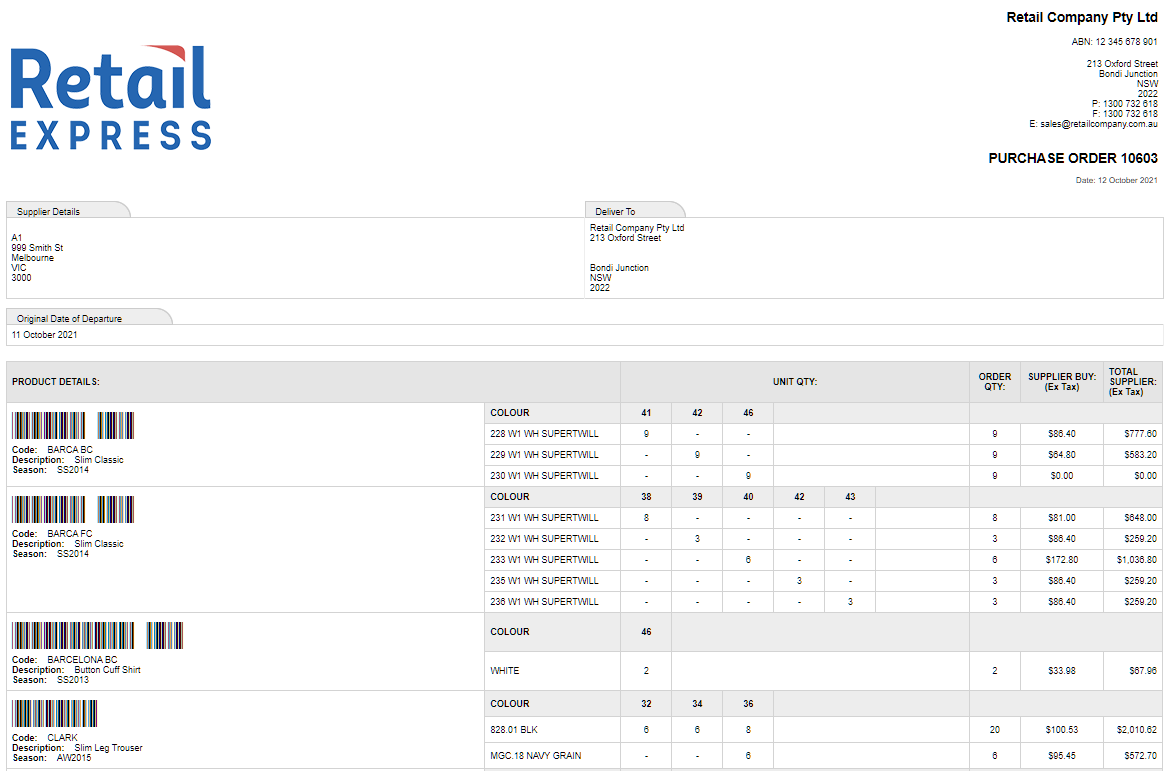Viewport: 1167px width, 771px height.
Task: Click the Code: BARCELONA BC label
Action: tap(65, 659)
